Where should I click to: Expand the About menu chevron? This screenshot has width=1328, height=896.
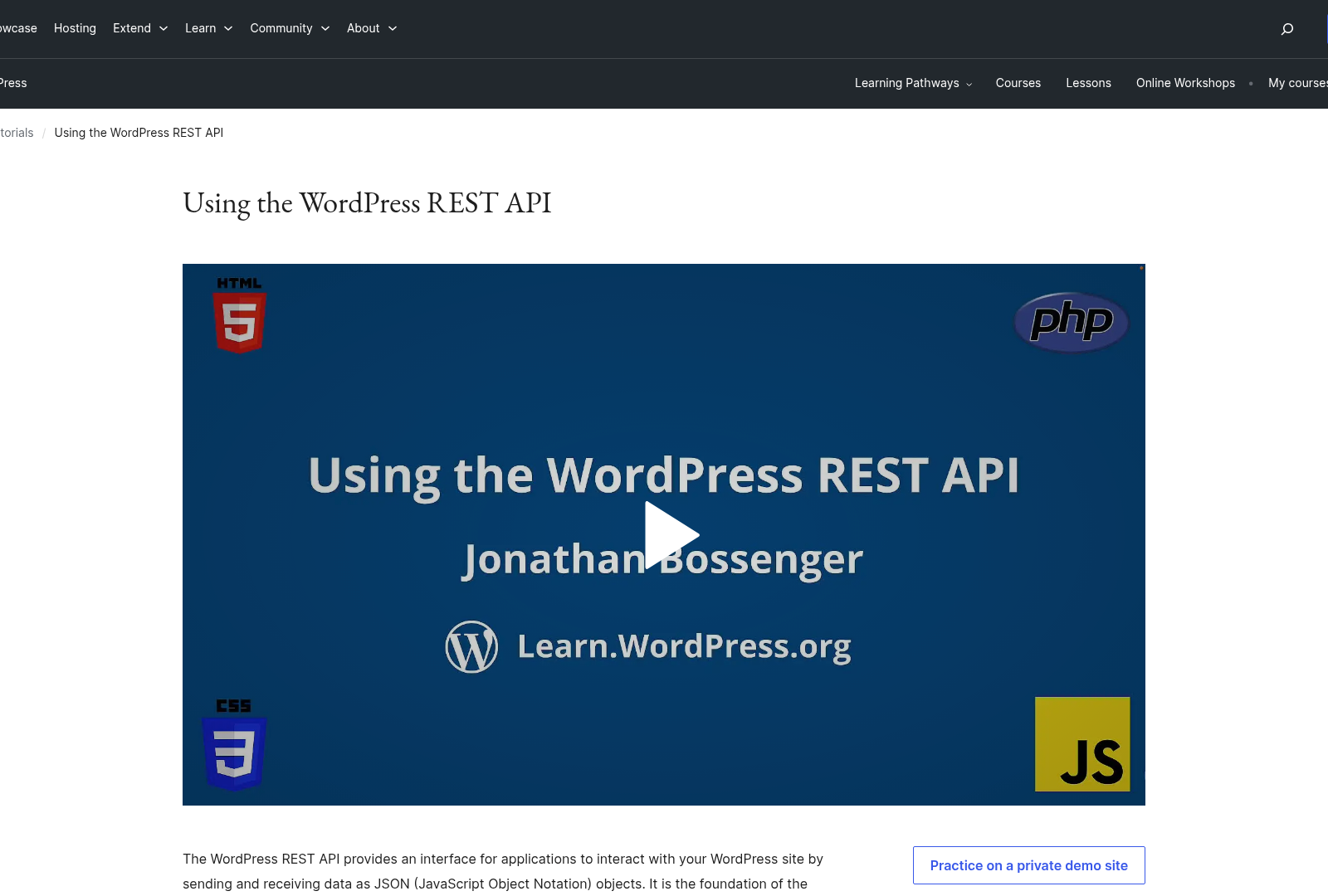[x=393, y=28]
